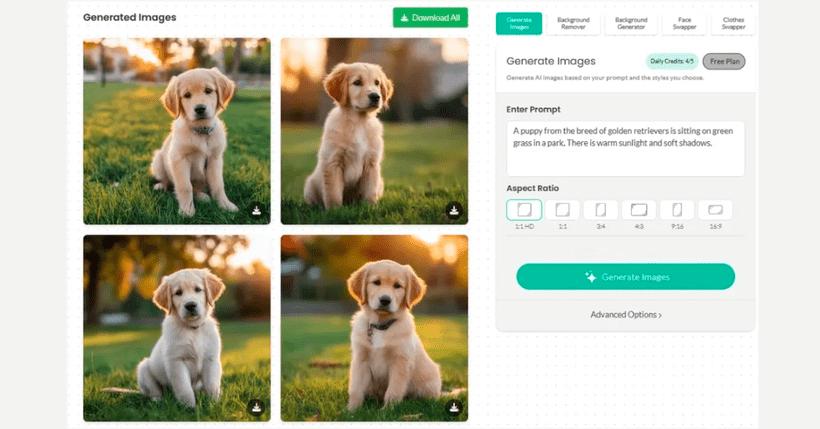Download the top-right puppy image
Image resolution: width=820 pixels, height=429 pixels.
453,210
